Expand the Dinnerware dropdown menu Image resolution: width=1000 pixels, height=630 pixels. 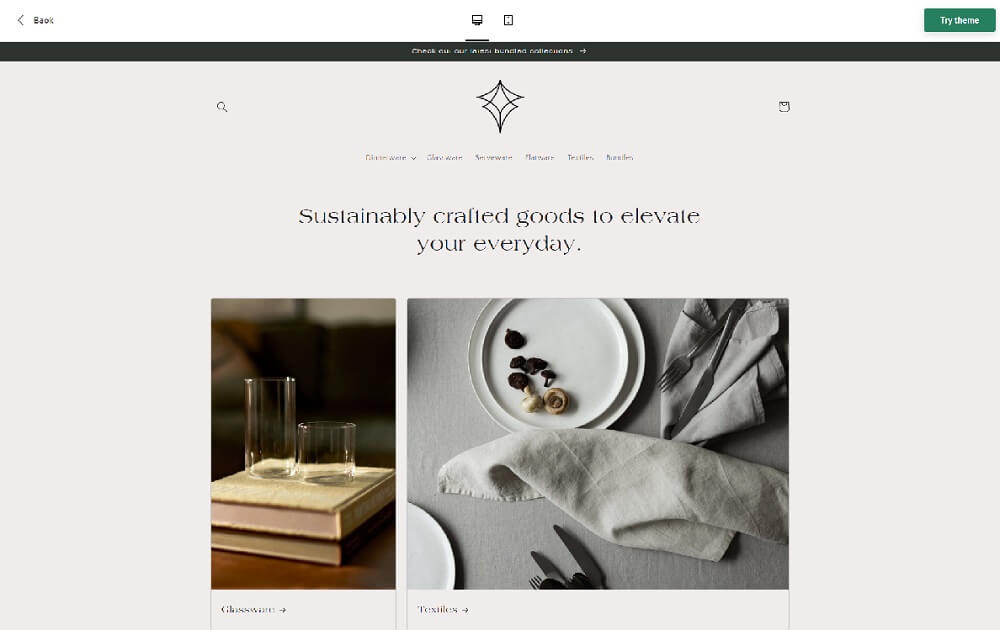[390, 158]
